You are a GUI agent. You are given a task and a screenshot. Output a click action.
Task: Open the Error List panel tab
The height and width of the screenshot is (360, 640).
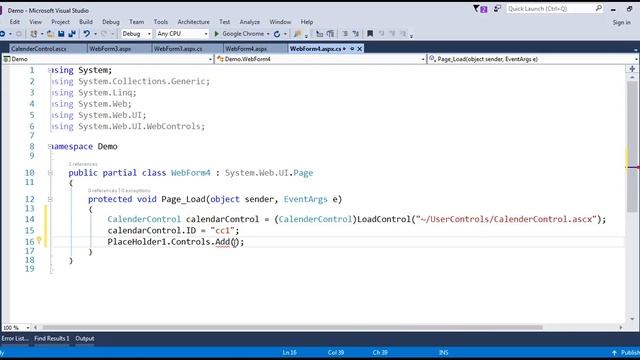tap(15, 338)
